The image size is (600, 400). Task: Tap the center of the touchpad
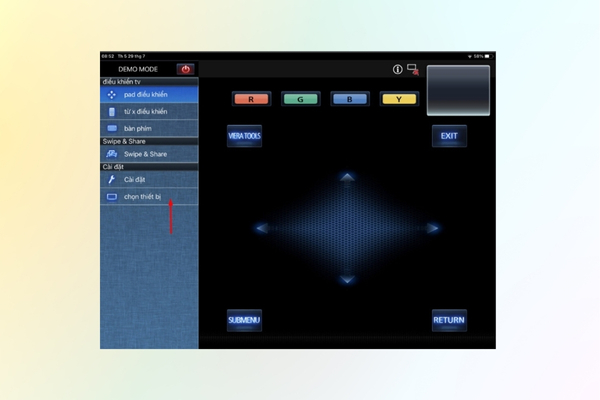[347, 228]
